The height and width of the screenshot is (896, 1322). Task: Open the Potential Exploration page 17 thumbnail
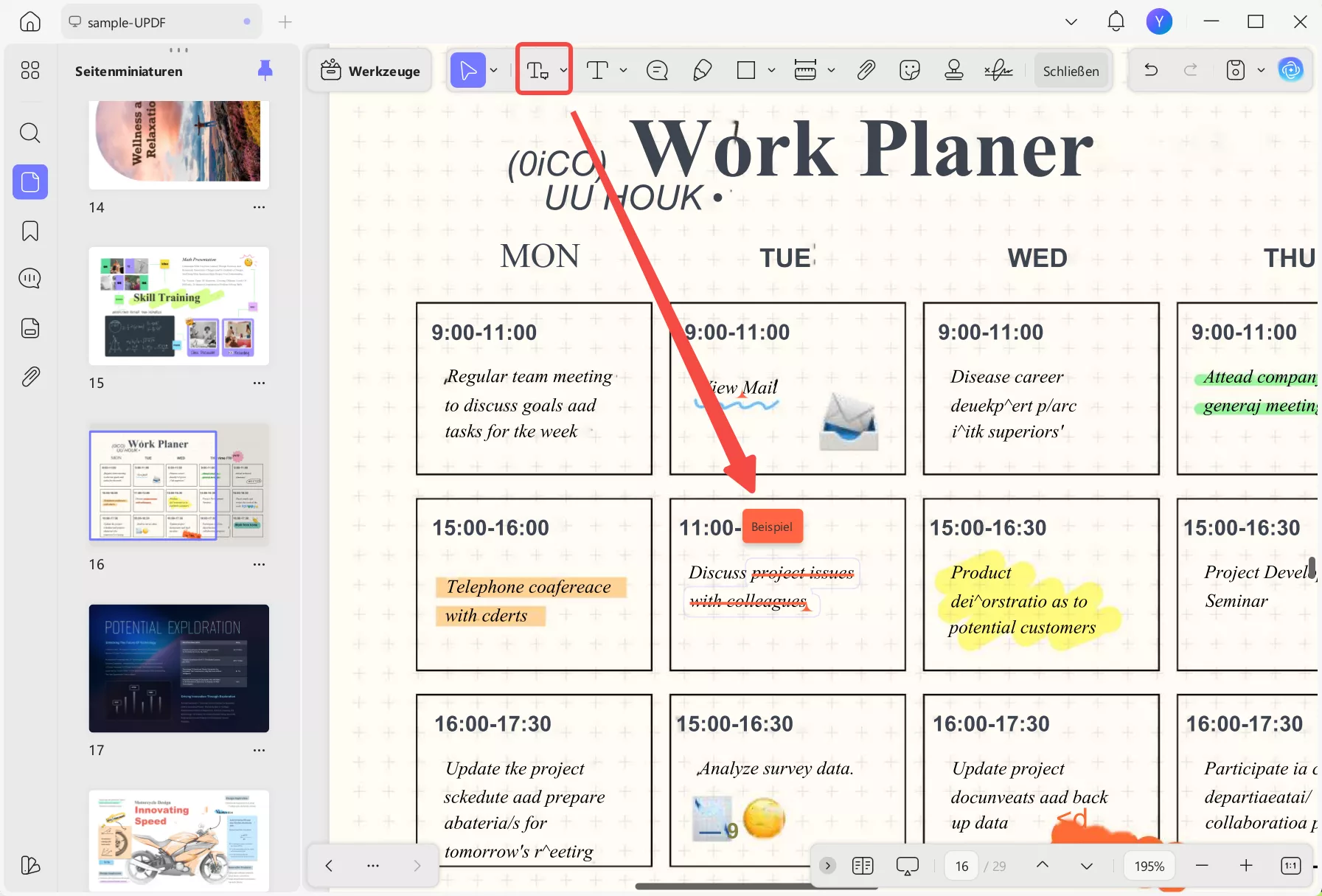tap(179, 668)
